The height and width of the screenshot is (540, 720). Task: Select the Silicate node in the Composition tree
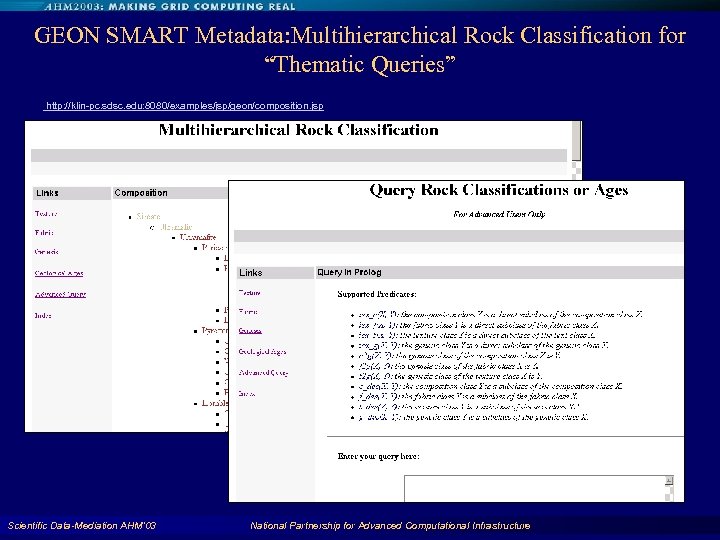[148, 216]
